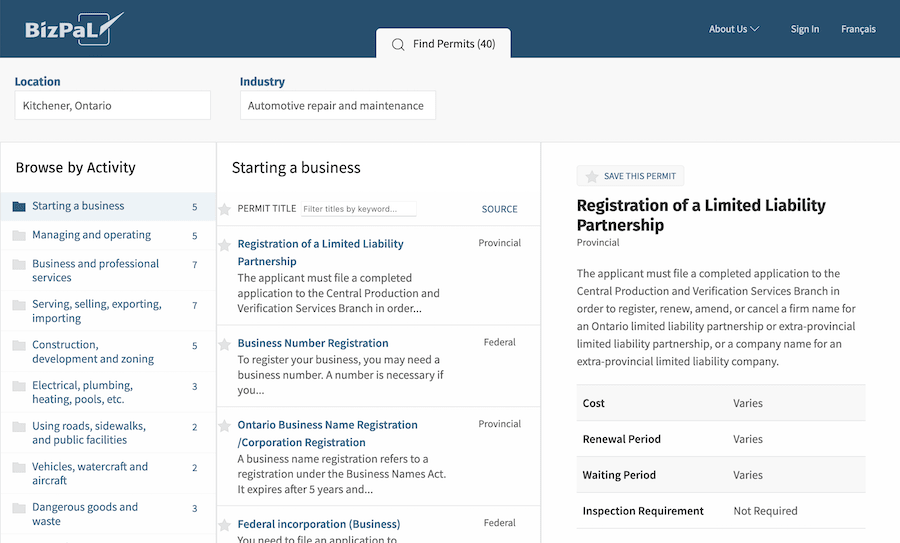
Task: Click the search magnifier icon in Find Permits
Action: [x=398, y=44]
